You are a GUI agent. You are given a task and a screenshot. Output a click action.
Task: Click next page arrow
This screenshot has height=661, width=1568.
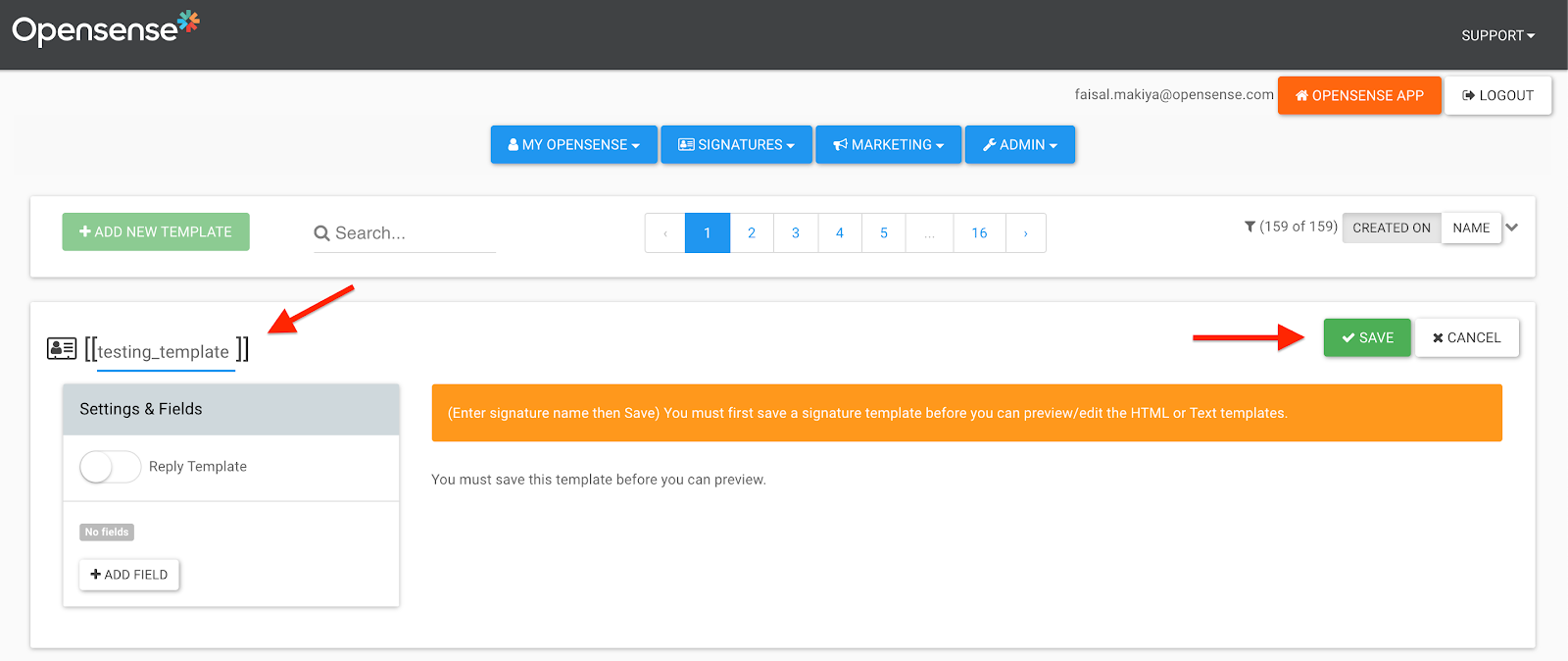[x=1025, y=233]
